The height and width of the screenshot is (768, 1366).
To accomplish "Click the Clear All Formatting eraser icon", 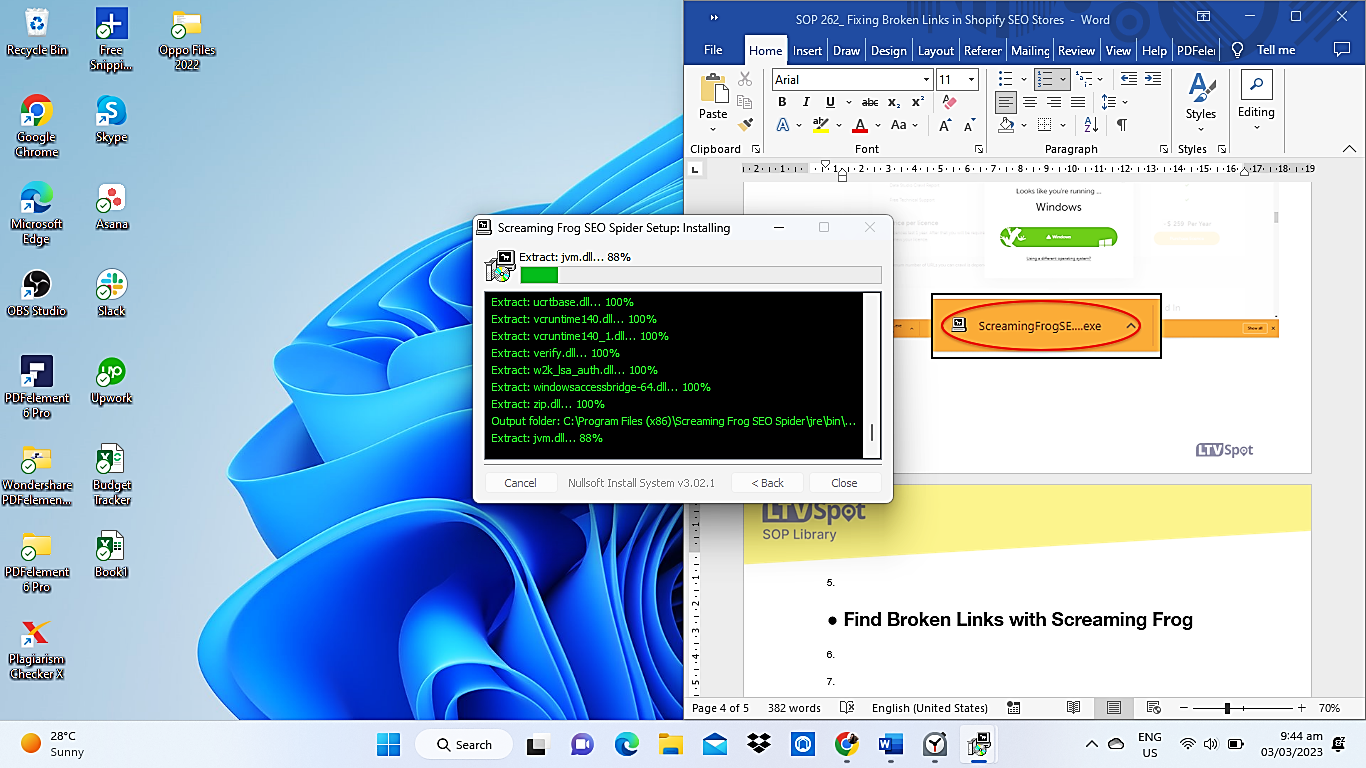I will coord(949,102).
